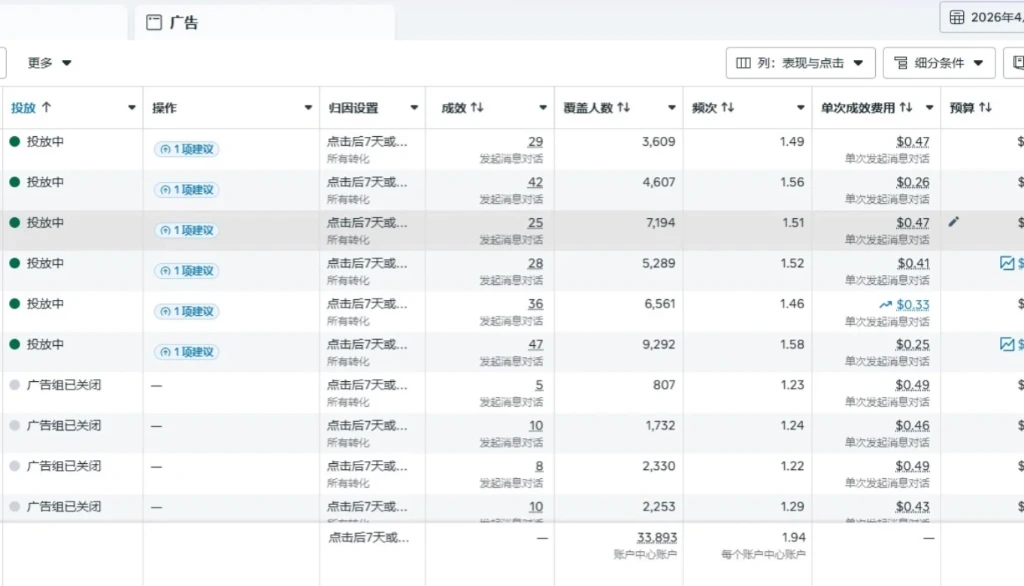Expand the 细分条件 breakdown dropdown
1024x586 pixels.
[938, 63]
